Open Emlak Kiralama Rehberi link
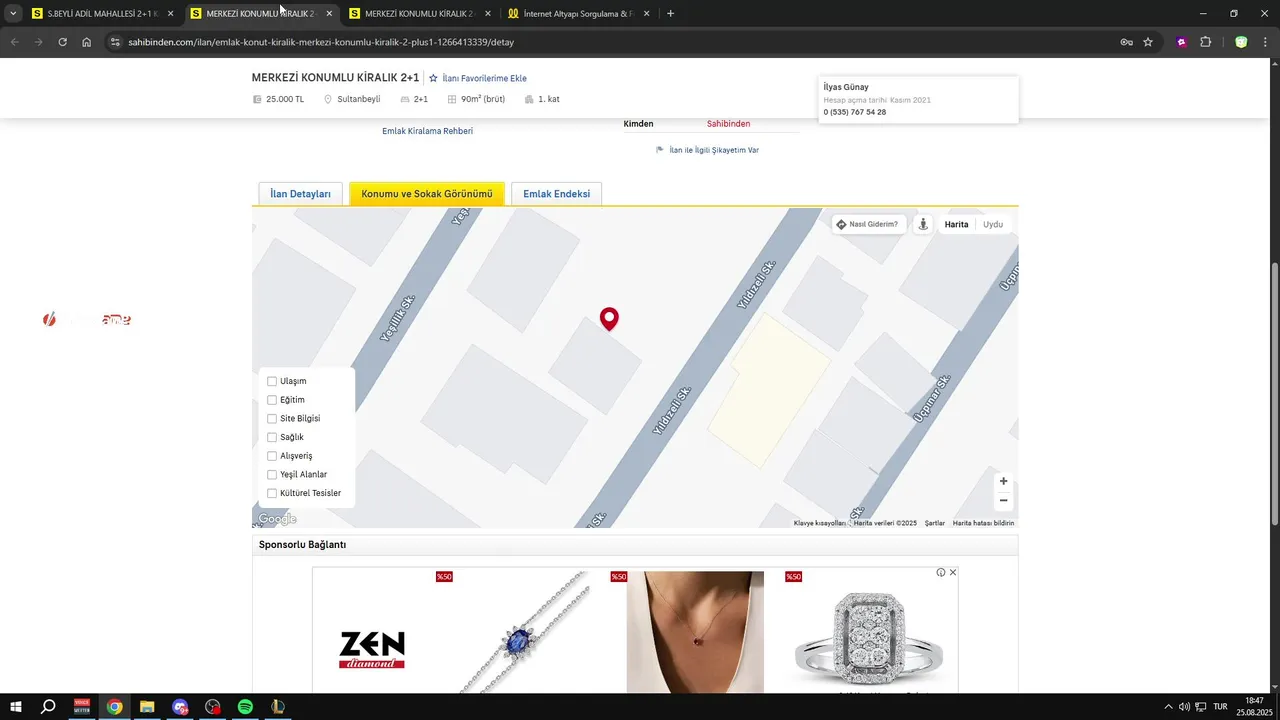 pos(427,131)
